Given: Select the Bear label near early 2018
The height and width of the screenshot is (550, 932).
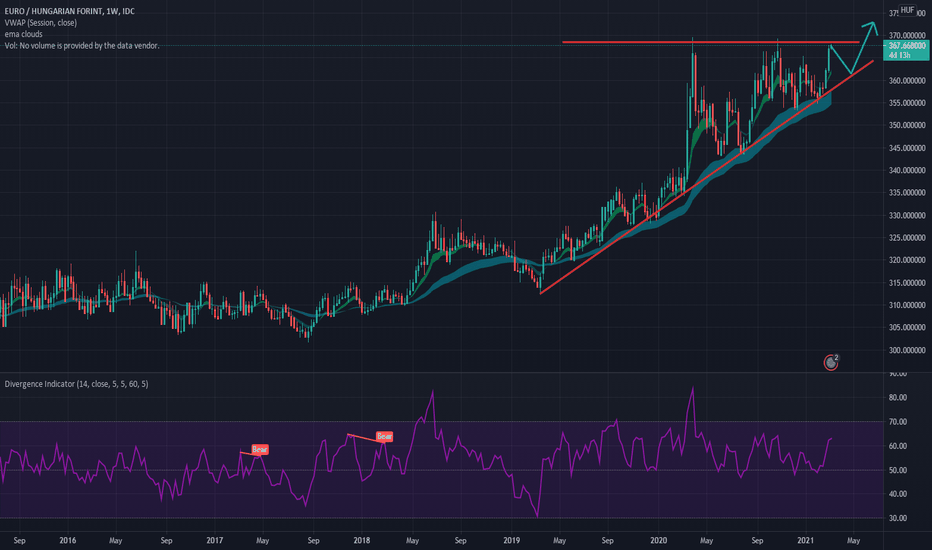Looking at the screenshot, I should tap(385, 436).
